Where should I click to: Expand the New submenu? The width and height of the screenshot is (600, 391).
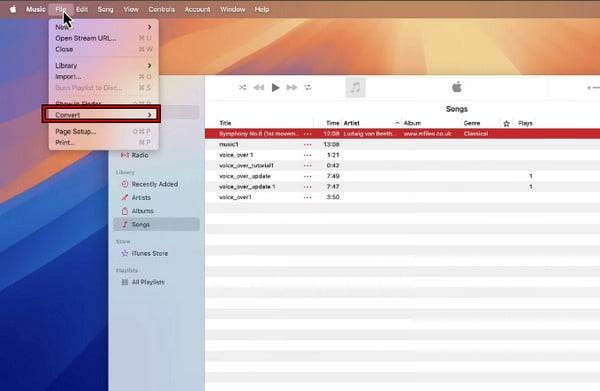[x=104, y=27]
